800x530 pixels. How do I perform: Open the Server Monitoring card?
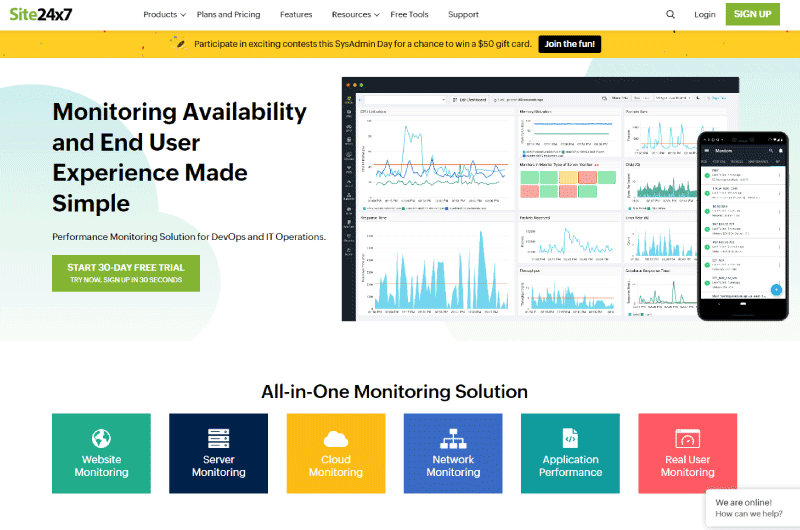(218, 453)
